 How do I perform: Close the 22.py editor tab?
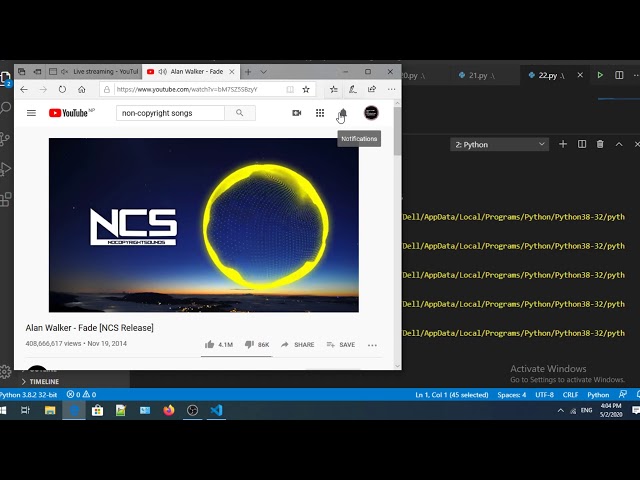580,75
